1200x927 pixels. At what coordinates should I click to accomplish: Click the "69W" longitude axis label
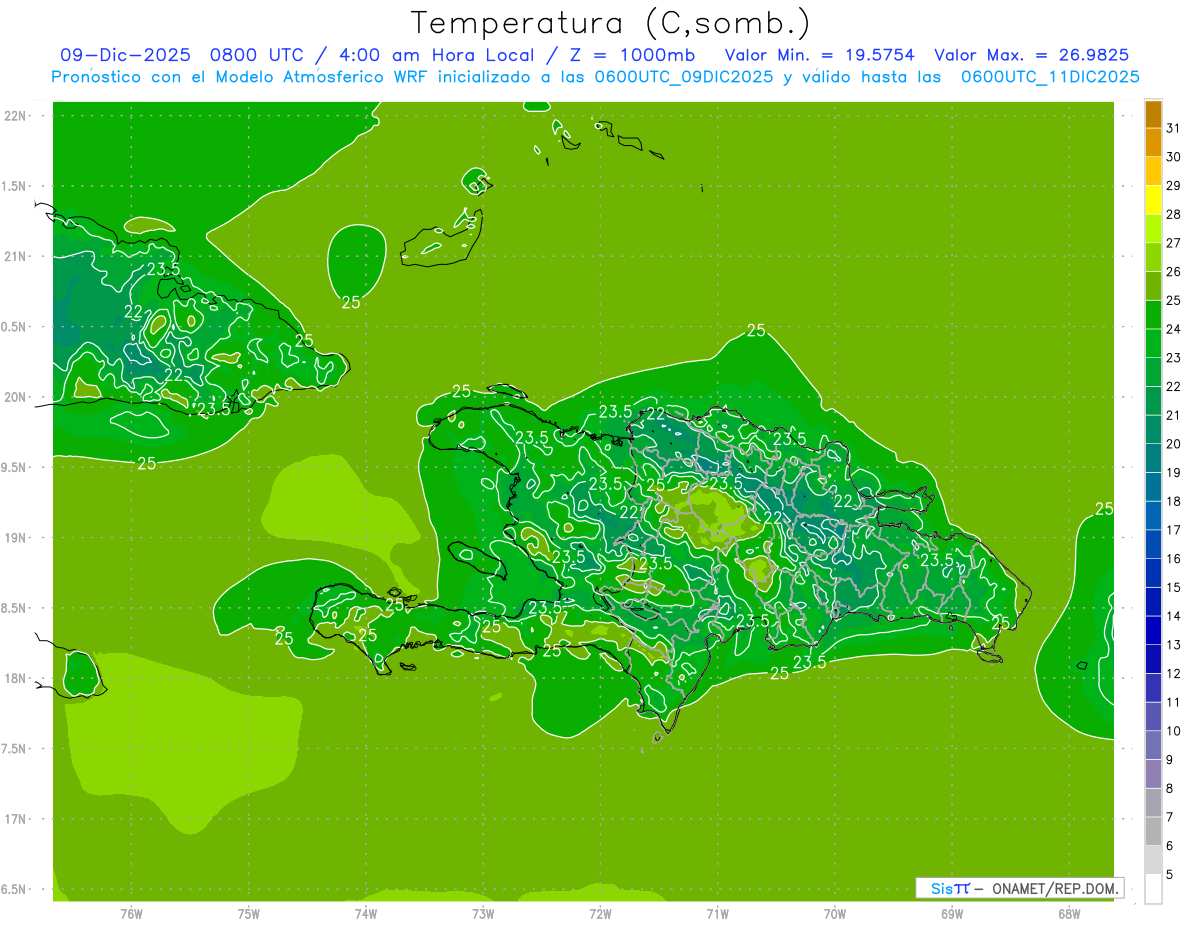[952, 913]
